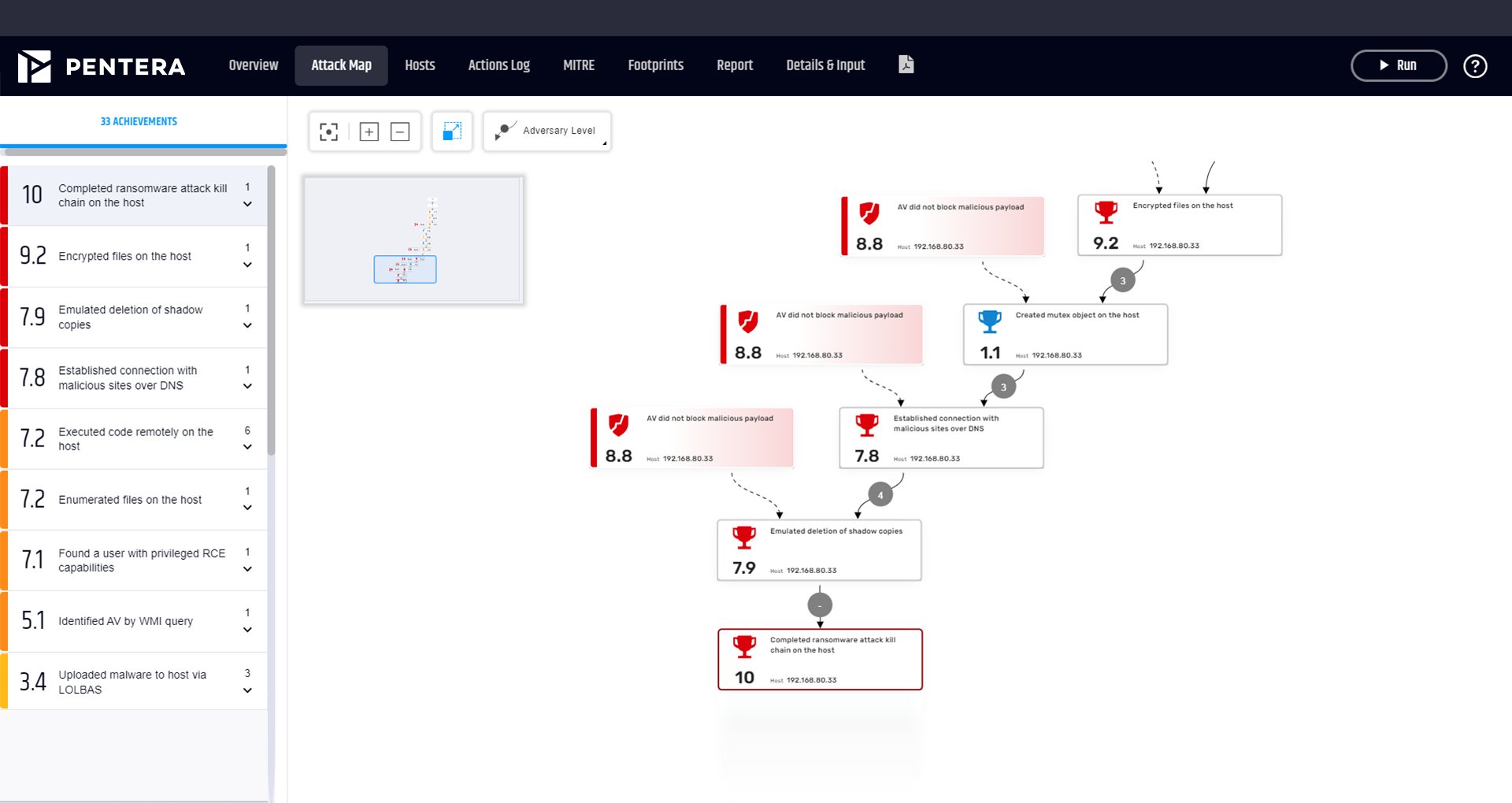1512x803 pixels.
Task: Open help question mark icon
Action: [x=1474, y=66]
